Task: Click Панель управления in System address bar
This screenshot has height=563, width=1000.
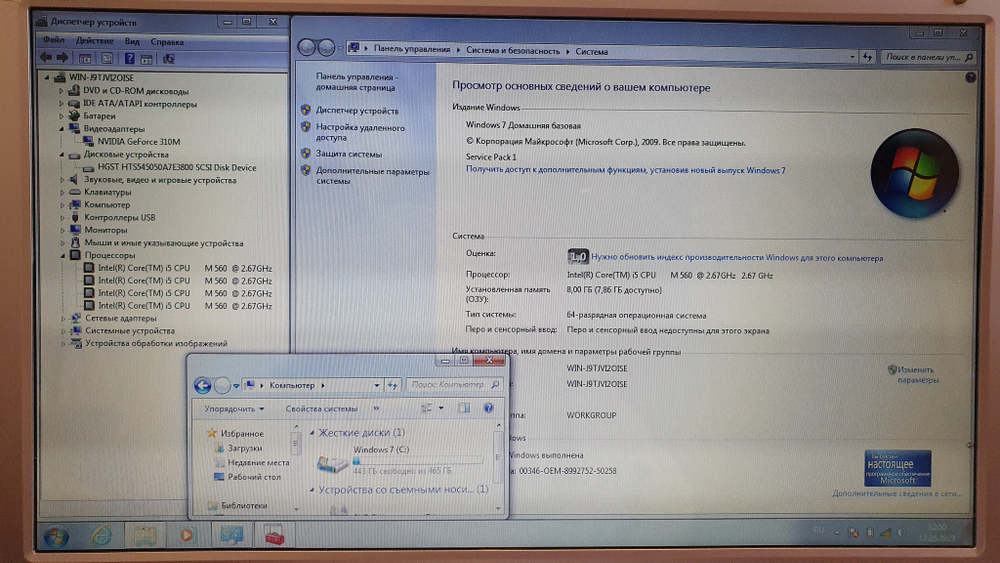Action: (412, 48)
